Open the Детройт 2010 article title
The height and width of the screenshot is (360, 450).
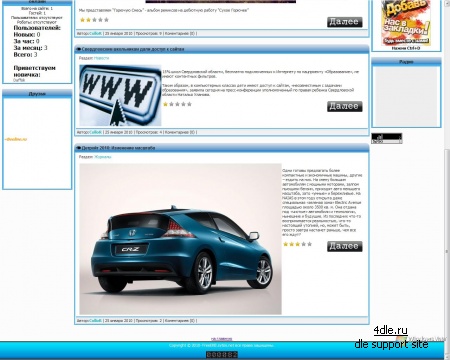coord(118,148)
